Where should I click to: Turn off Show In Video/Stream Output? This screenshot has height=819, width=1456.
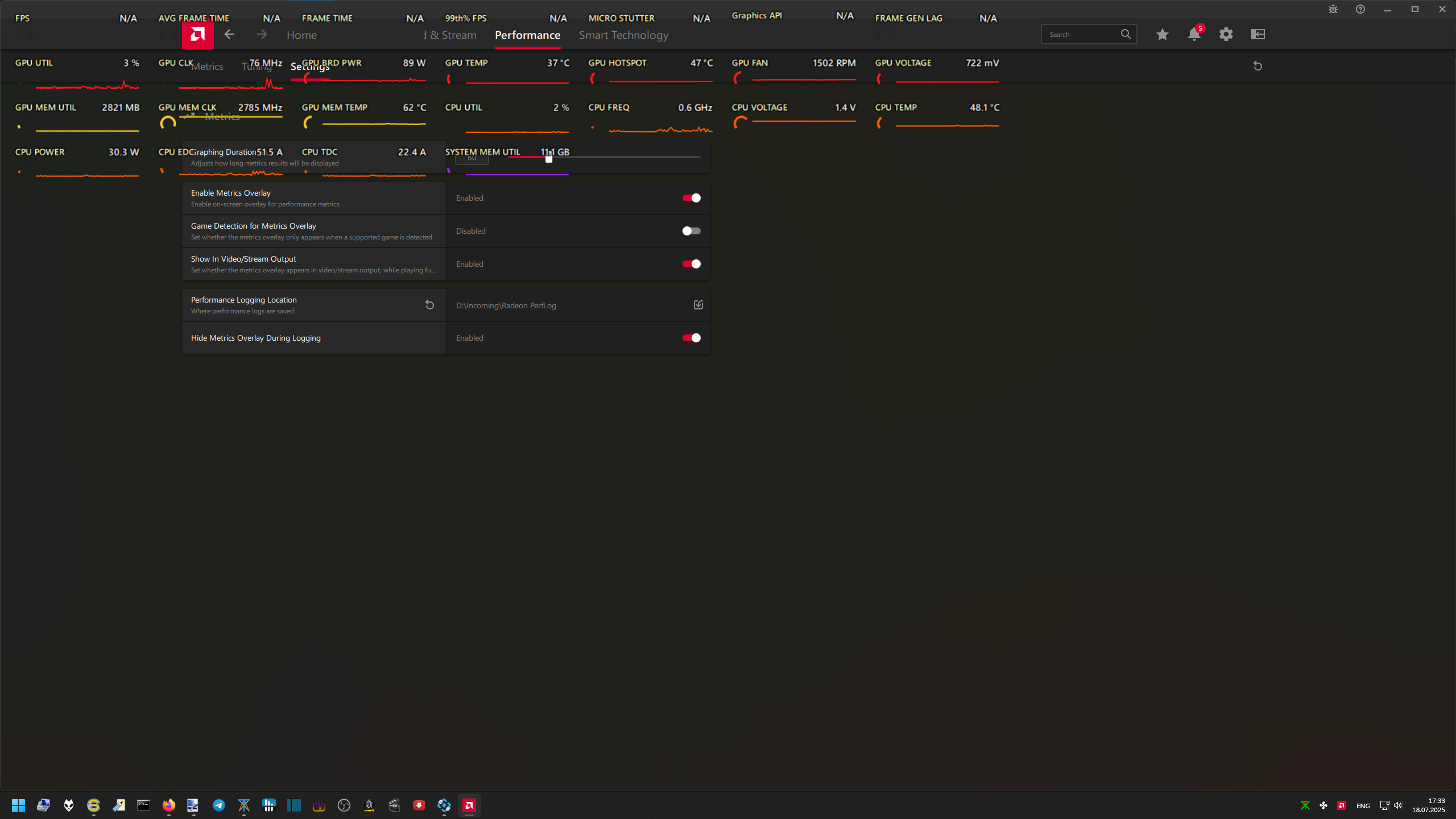click(691, 264)
